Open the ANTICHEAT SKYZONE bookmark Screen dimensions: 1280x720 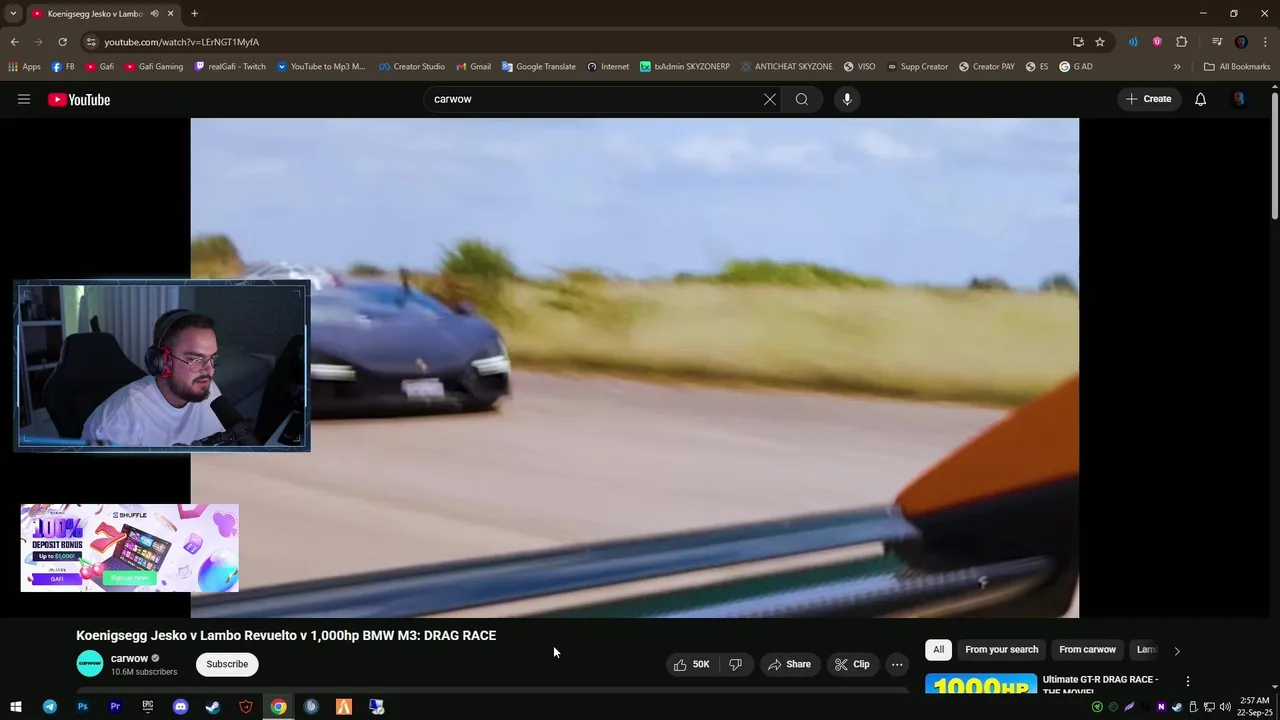[786, 67]
